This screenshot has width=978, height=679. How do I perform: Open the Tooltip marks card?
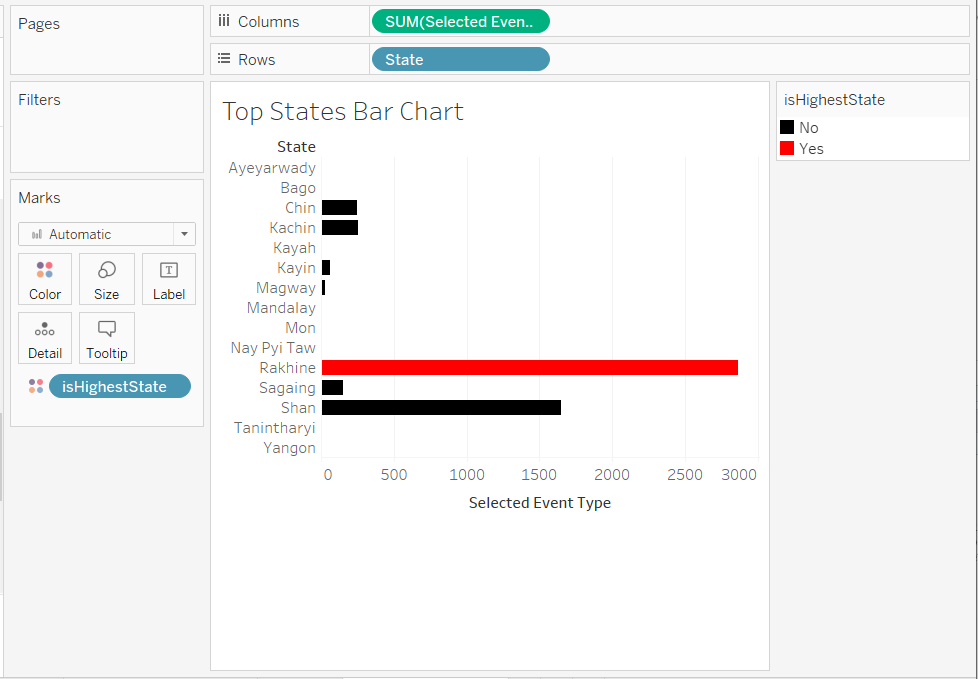click(106, 338)
